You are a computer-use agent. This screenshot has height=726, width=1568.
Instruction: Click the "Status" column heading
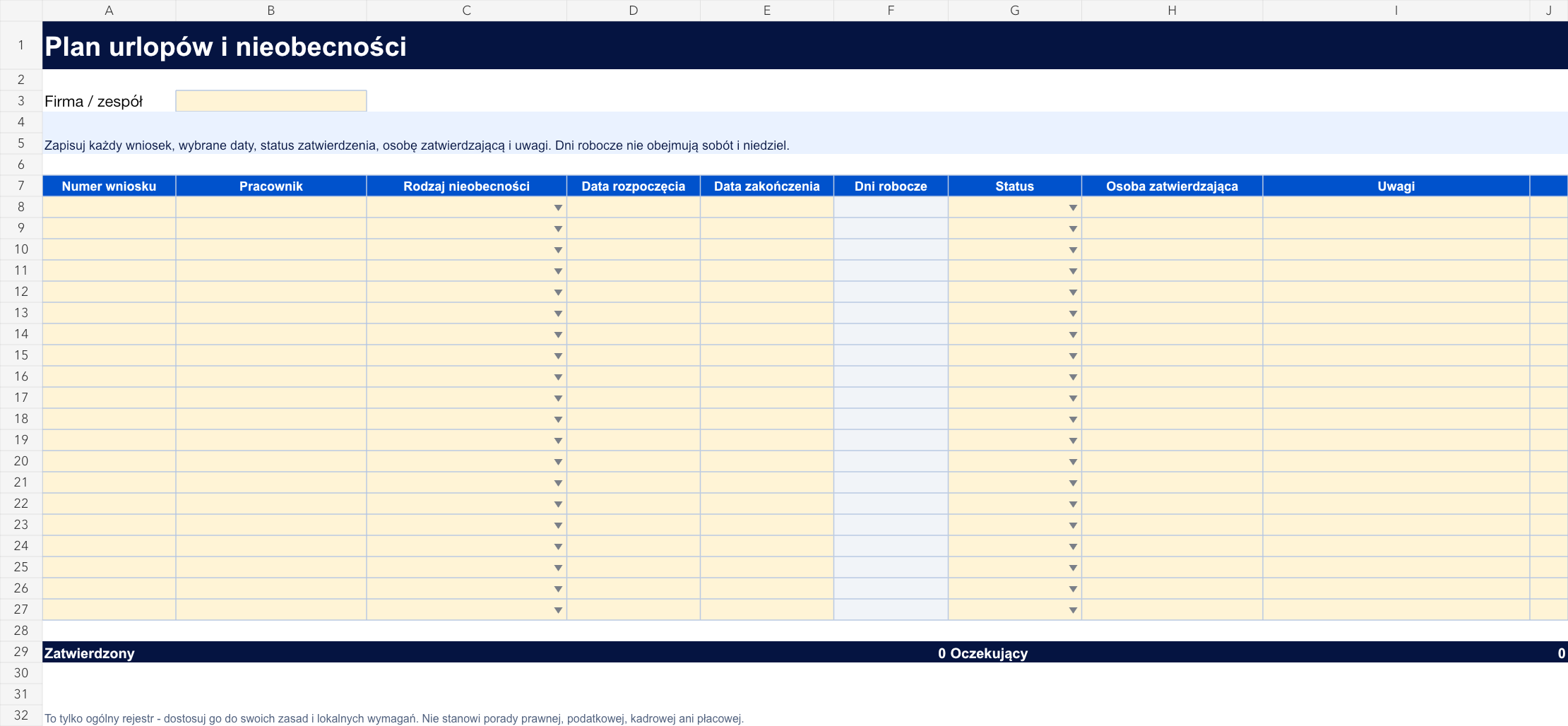tap(1015, 186)
